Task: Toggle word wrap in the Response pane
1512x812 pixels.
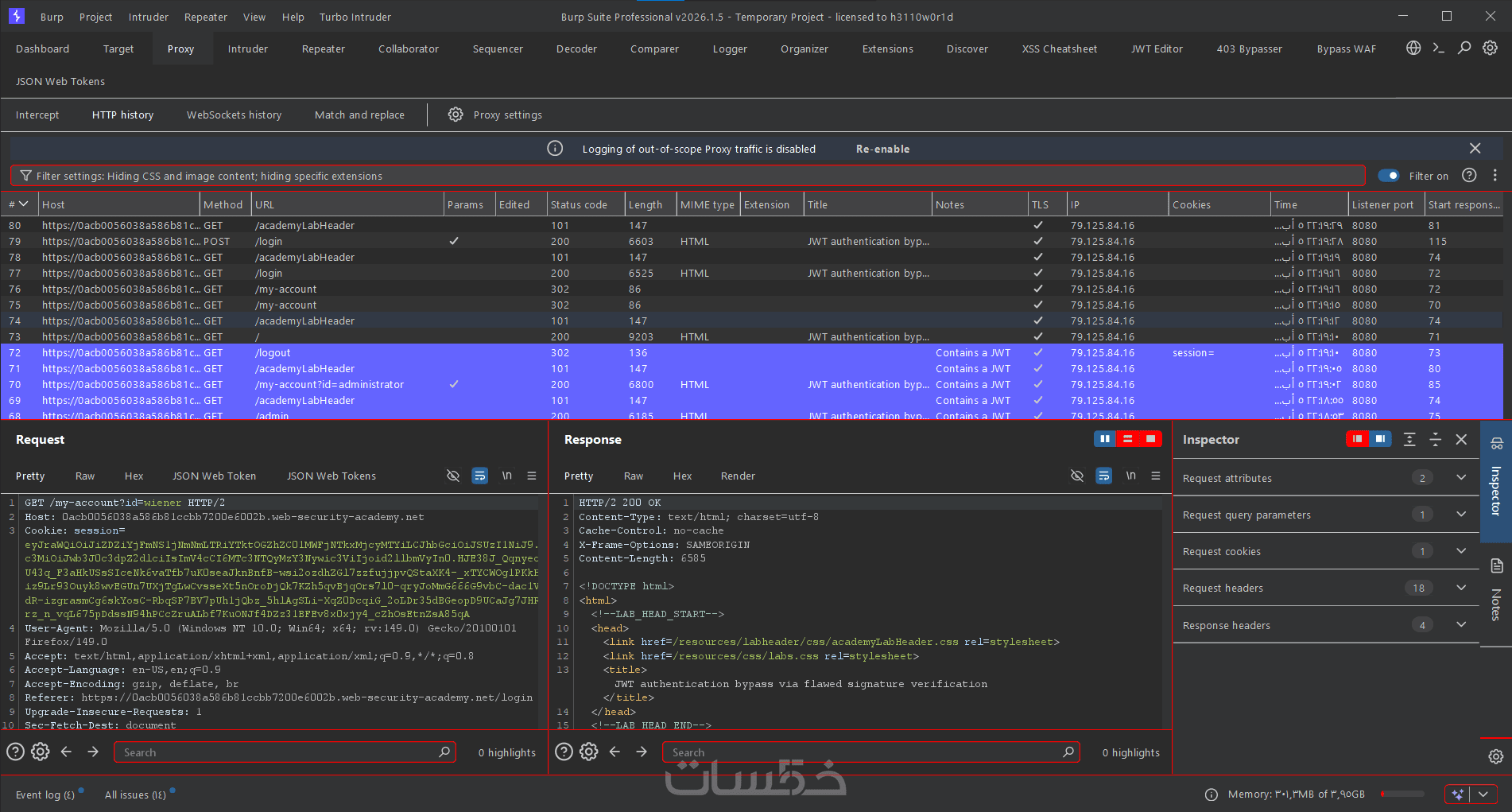Action: coord(1104,476)
